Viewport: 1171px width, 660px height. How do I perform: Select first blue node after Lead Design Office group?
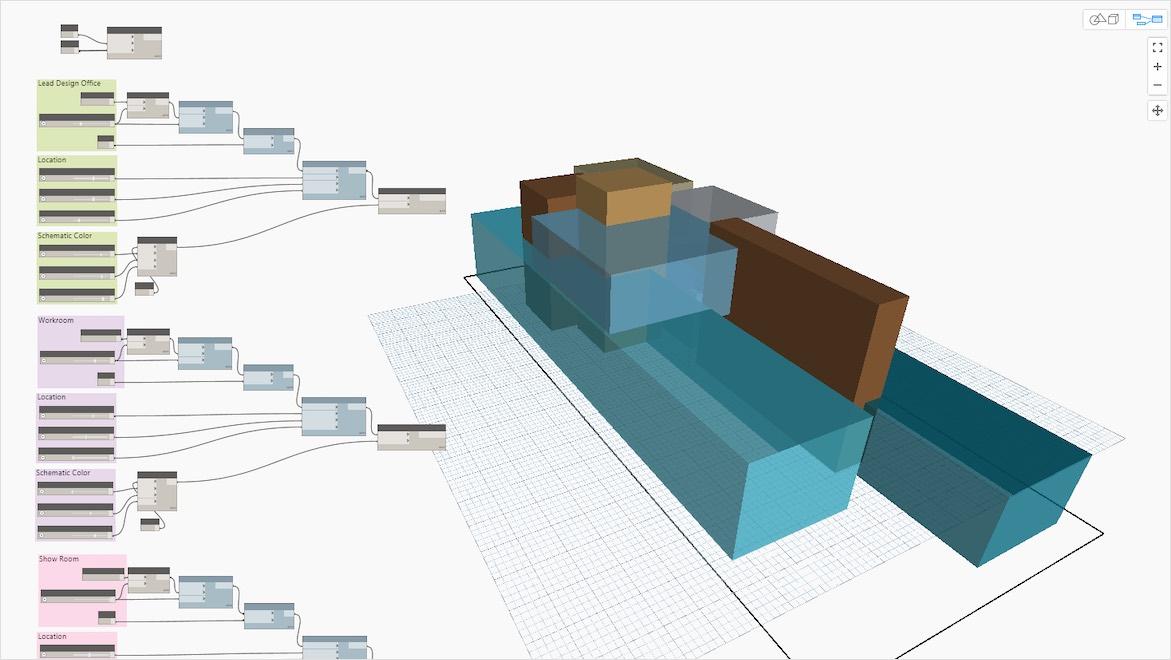[205, 117]
